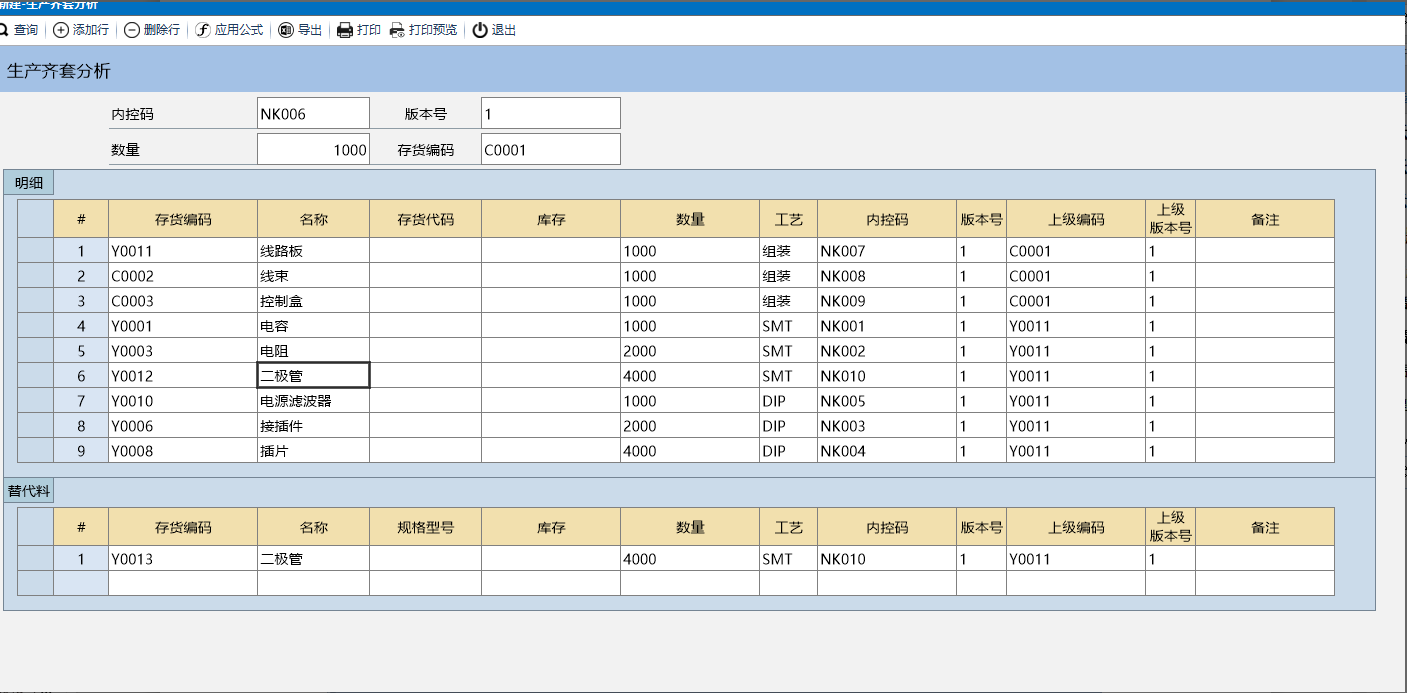Click the 打印 printer icon
This screenshot has height=693, width=1407.
coord(345,30)
